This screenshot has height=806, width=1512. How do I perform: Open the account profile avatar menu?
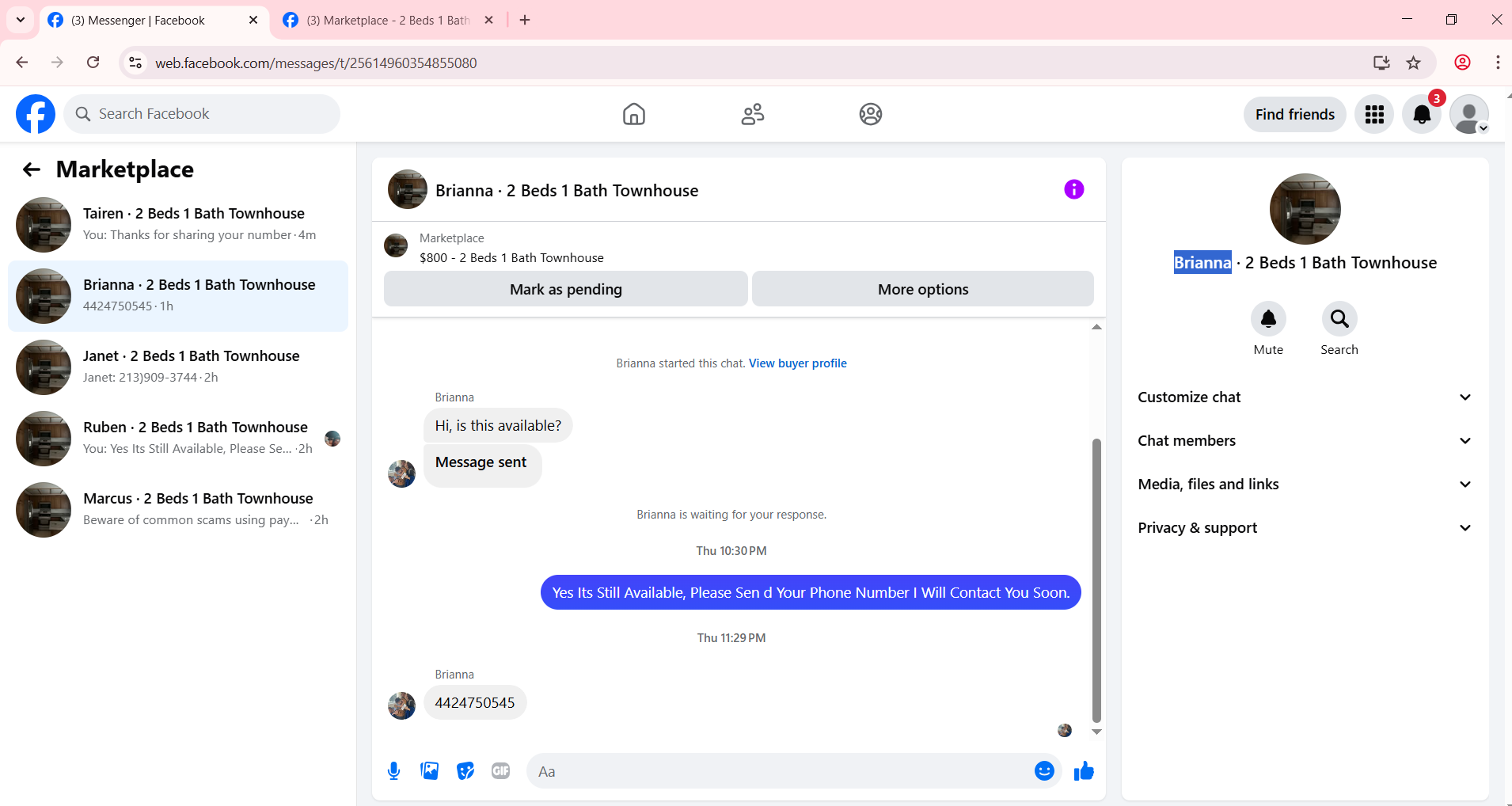pyautogui.click(x=1469, y=114)
